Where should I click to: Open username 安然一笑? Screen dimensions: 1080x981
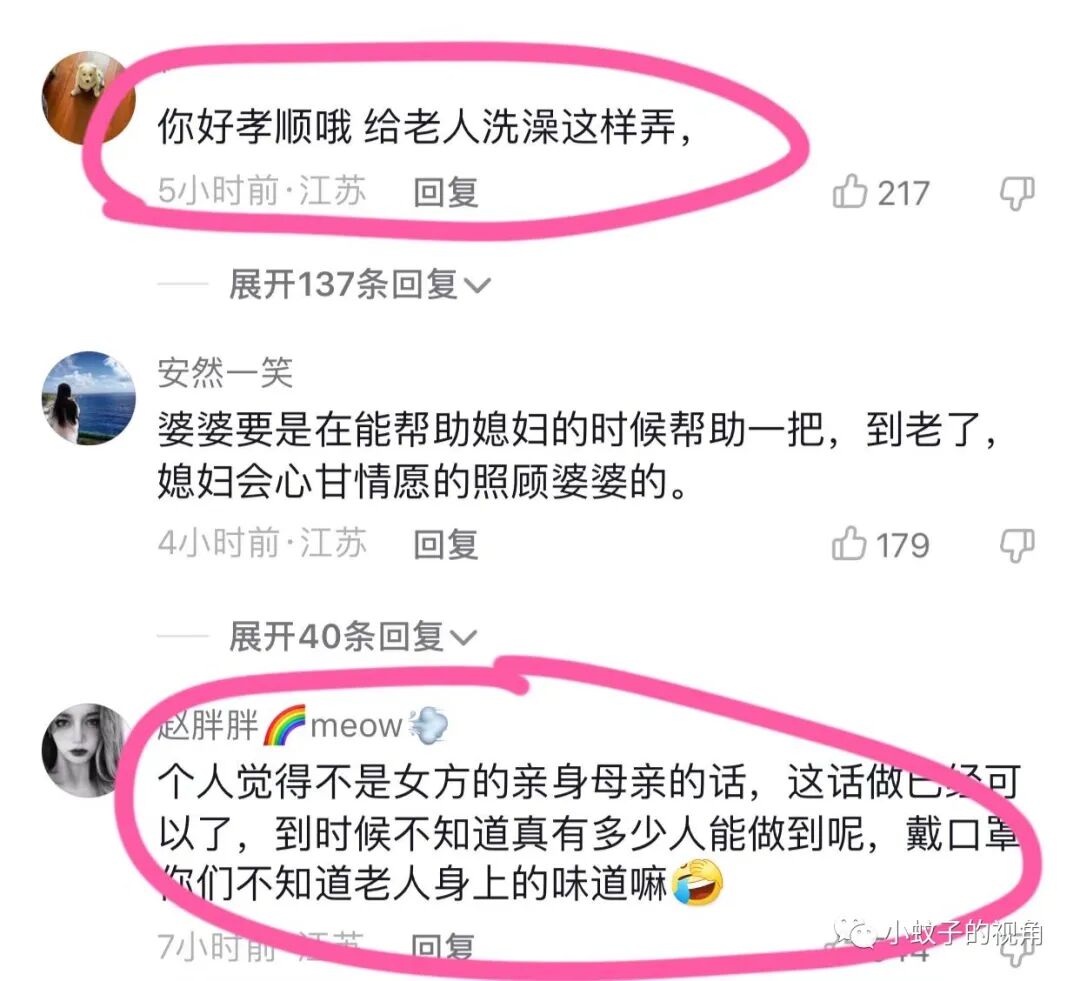click(225, 373)
